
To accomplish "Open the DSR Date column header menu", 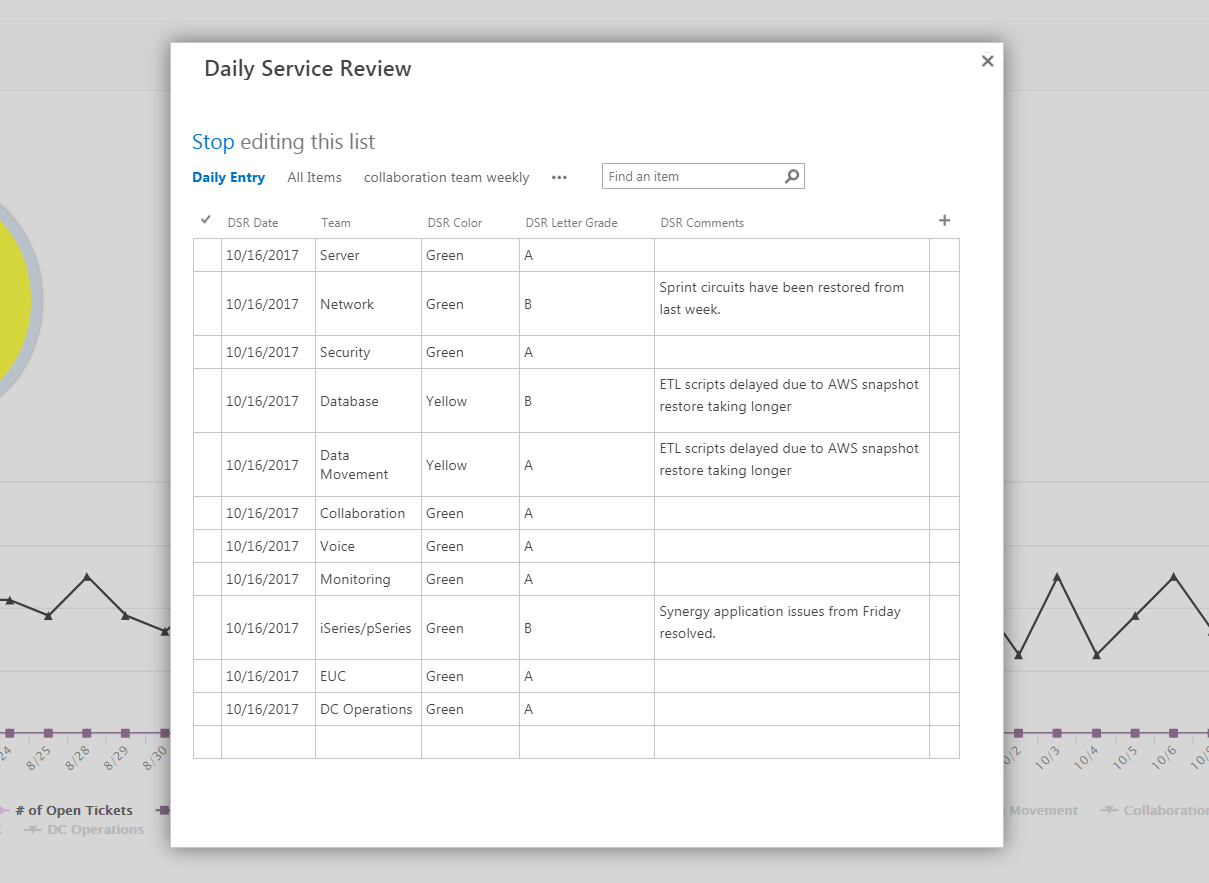I will (253, 222).
